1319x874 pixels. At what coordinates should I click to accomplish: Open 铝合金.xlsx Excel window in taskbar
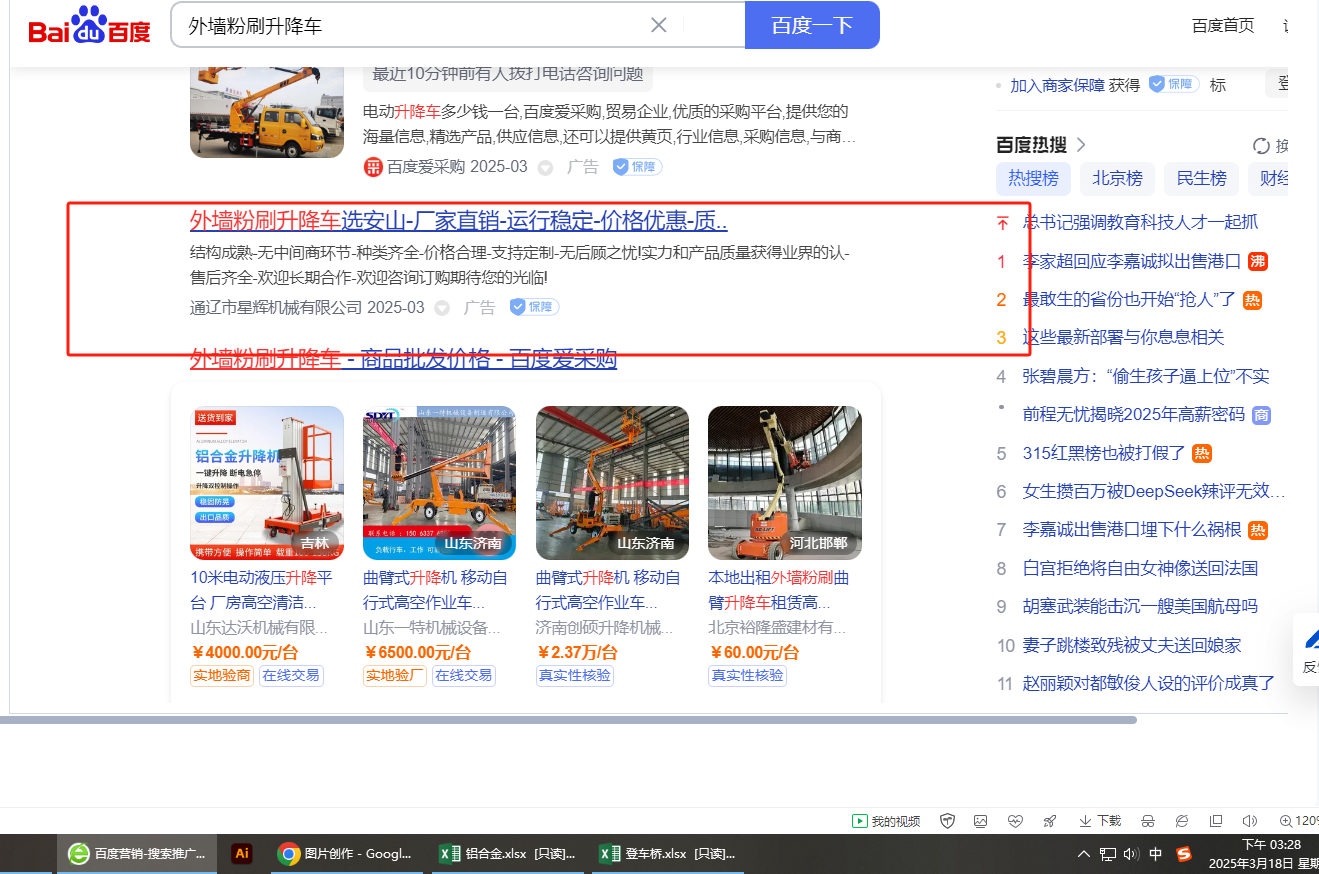[x=507, y=854]
